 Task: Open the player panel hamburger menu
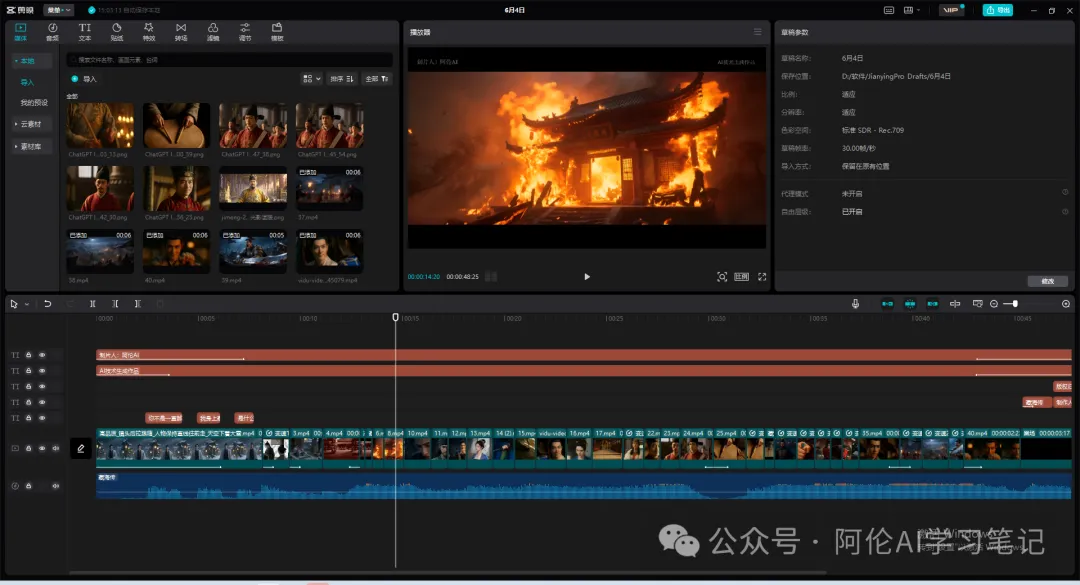(758, 32)
